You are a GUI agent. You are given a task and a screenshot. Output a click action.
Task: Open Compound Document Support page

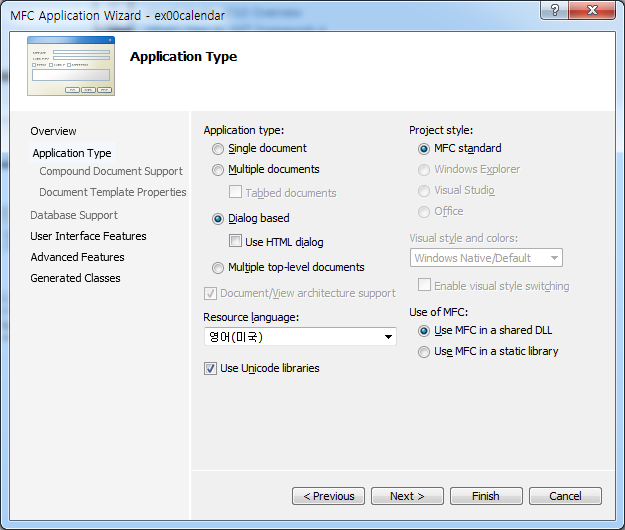111,171
